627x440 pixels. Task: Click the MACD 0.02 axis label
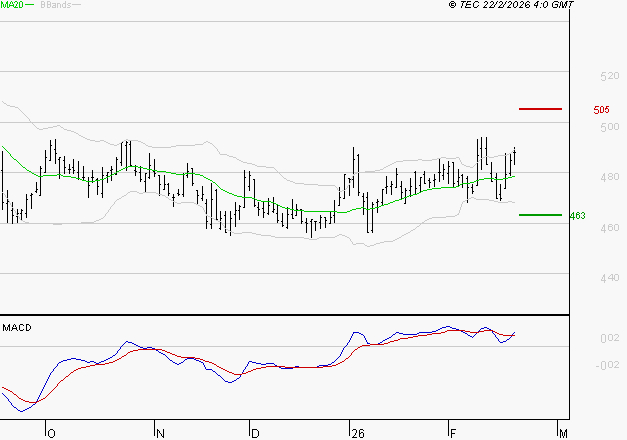point(581,339)
